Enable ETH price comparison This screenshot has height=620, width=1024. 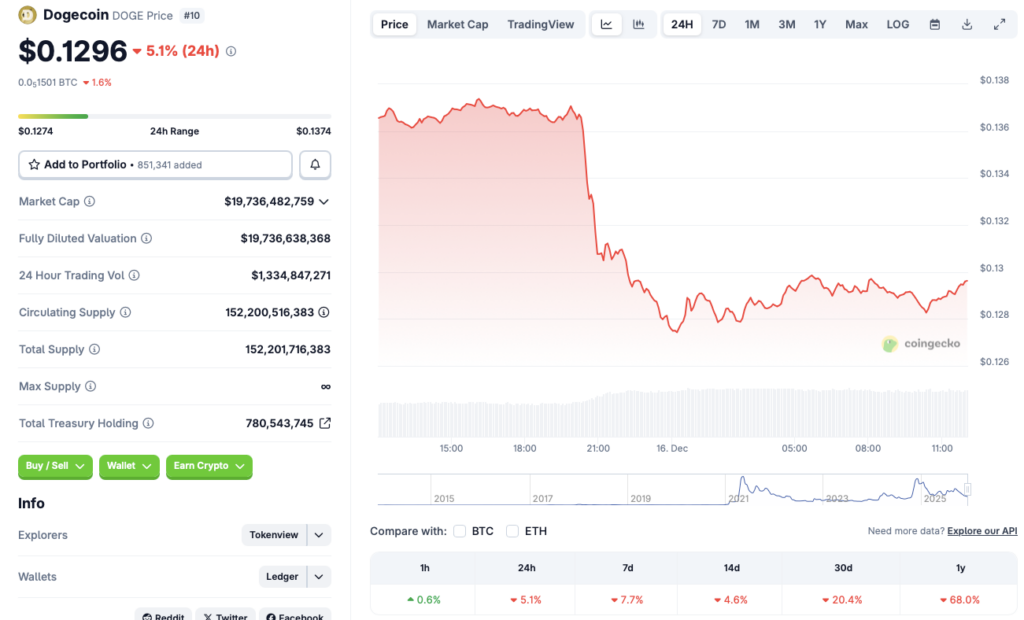(x=512, y=531)
